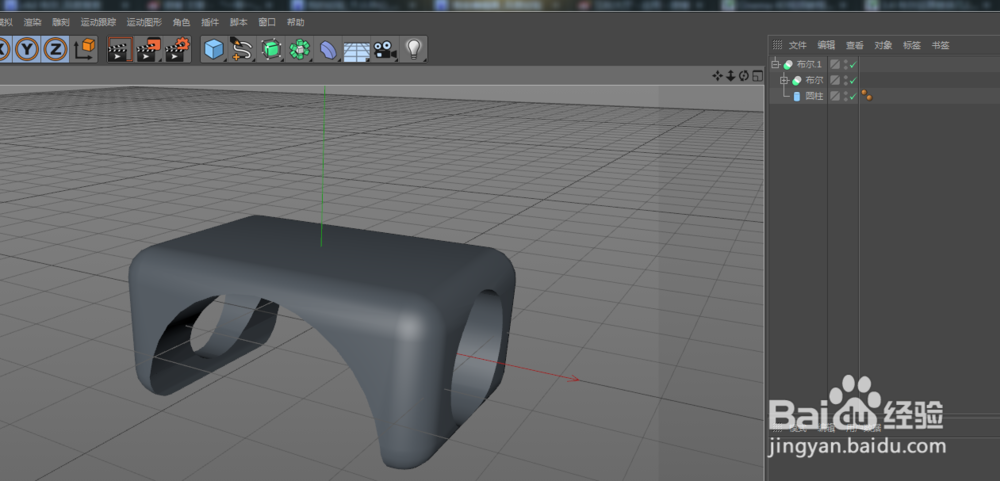Open Object Manager 查看 menu
The width and height of the screenshot is (1000, 481).
(x=855, y=45)
